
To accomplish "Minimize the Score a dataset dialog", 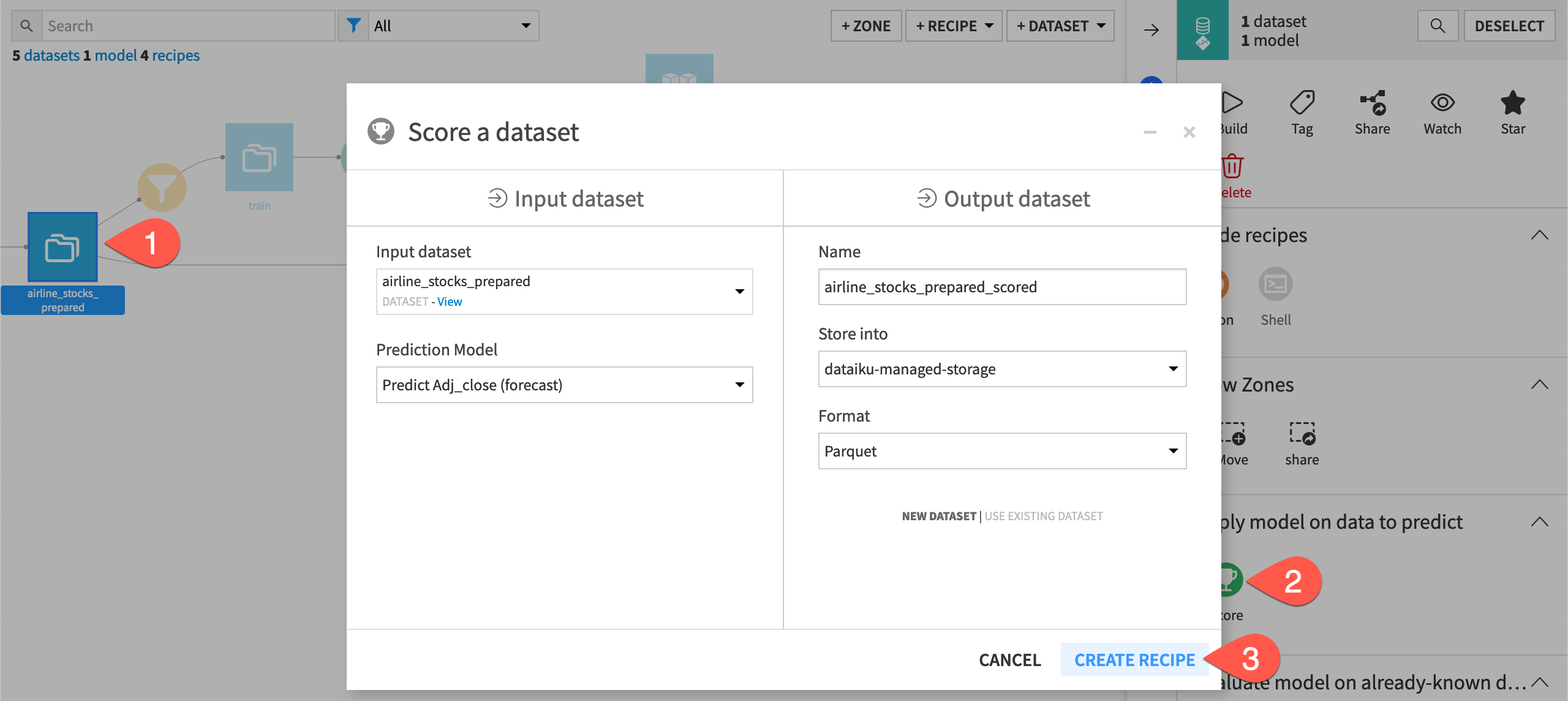I will [x=1150, y=132].
